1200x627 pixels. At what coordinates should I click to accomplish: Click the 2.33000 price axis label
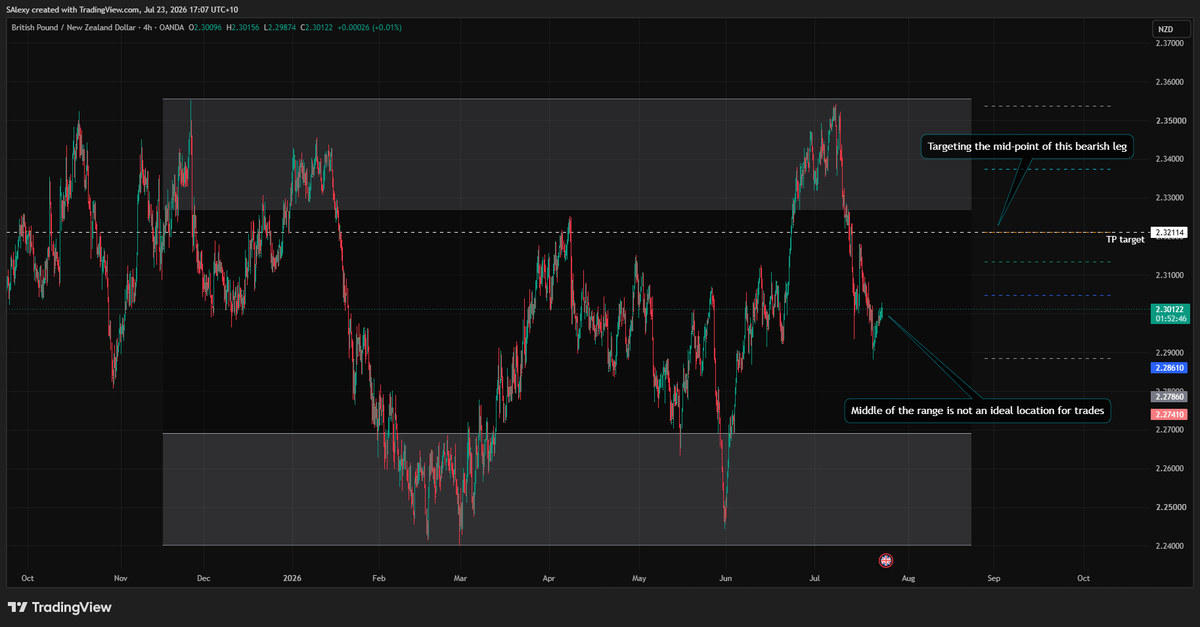(1171, 198)
